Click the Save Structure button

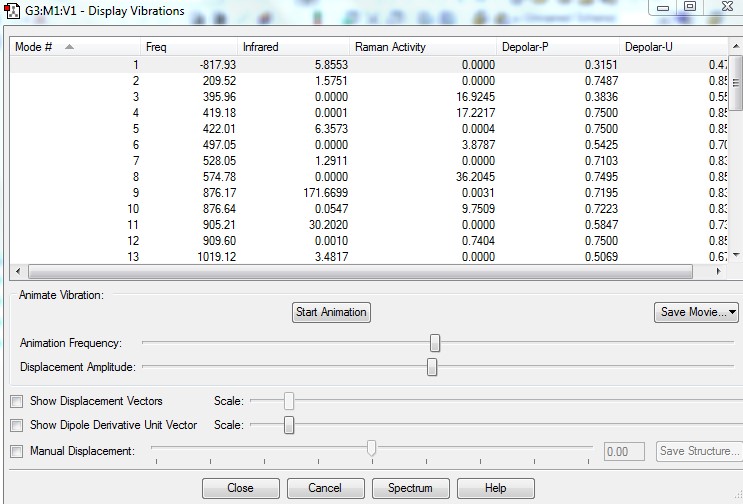pos(699,451)
